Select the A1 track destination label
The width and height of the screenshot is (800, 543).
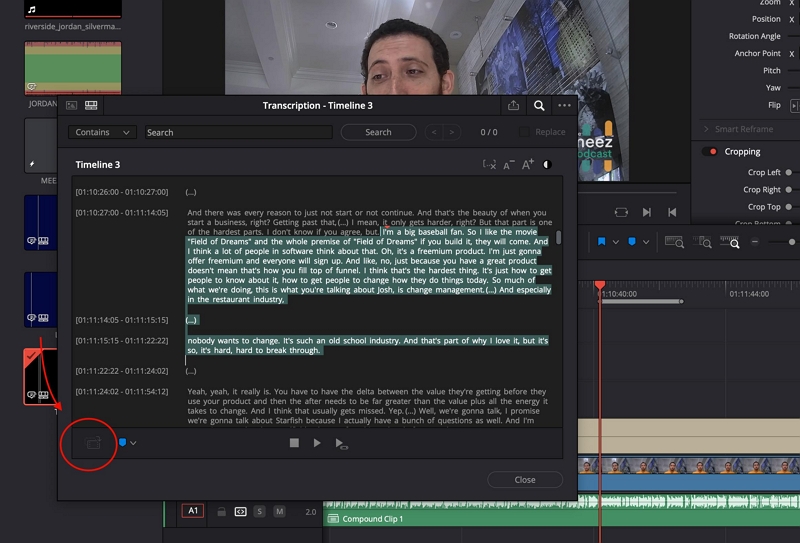[193, 511]
